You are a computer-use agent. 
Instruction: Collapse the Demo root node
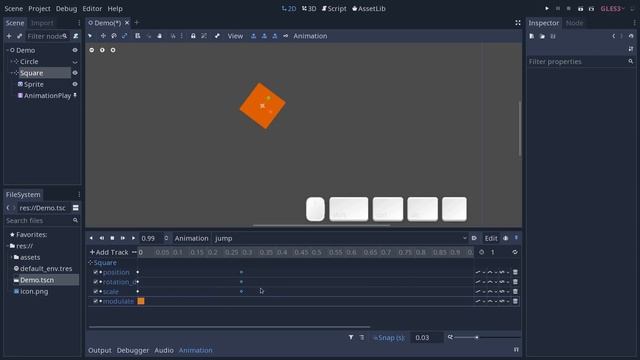[x=7, y=50]
